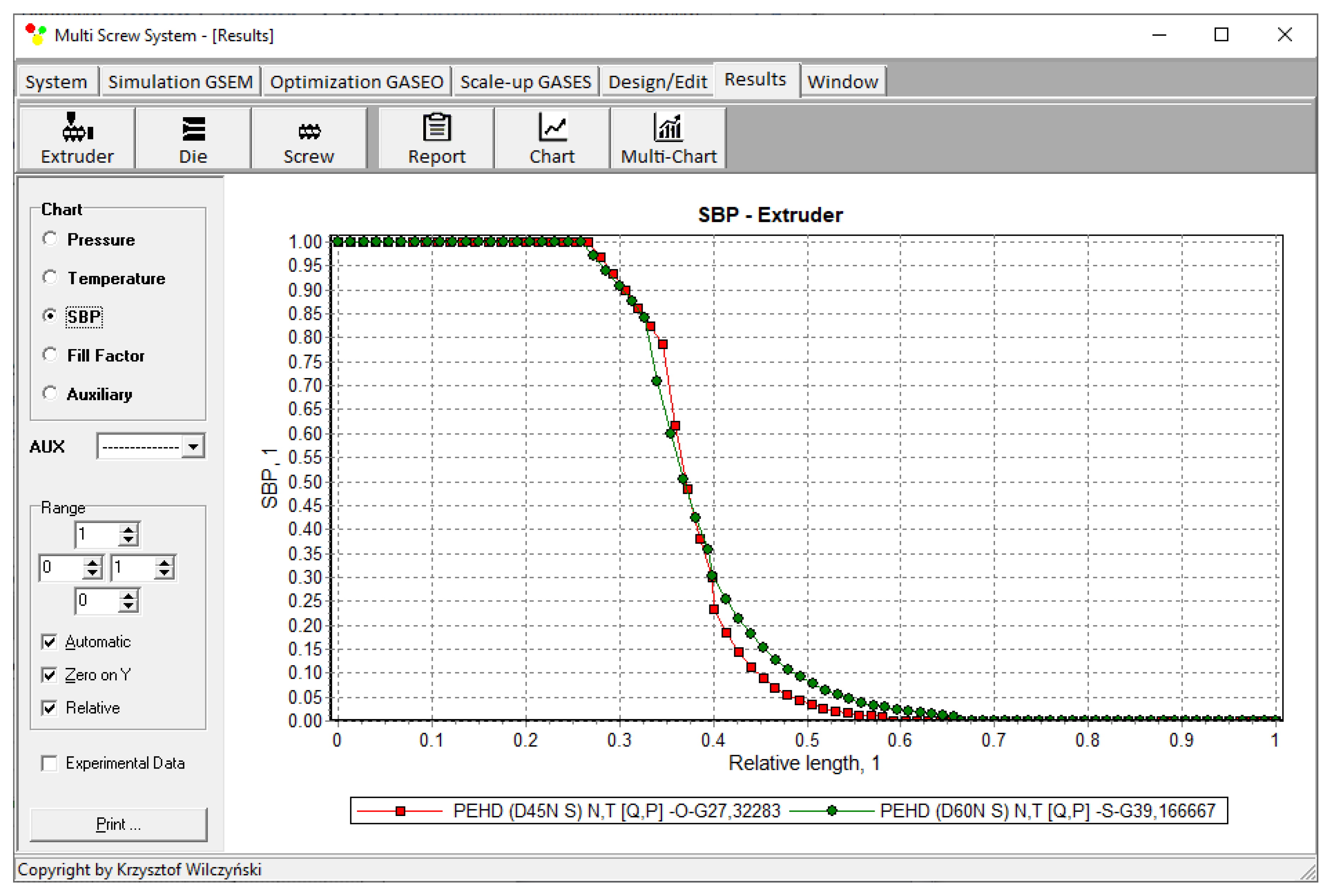Viewport: 1335px width, 896px height.
Task: Open the Design/Edit menu tab
Action: [x=657, y=82]
